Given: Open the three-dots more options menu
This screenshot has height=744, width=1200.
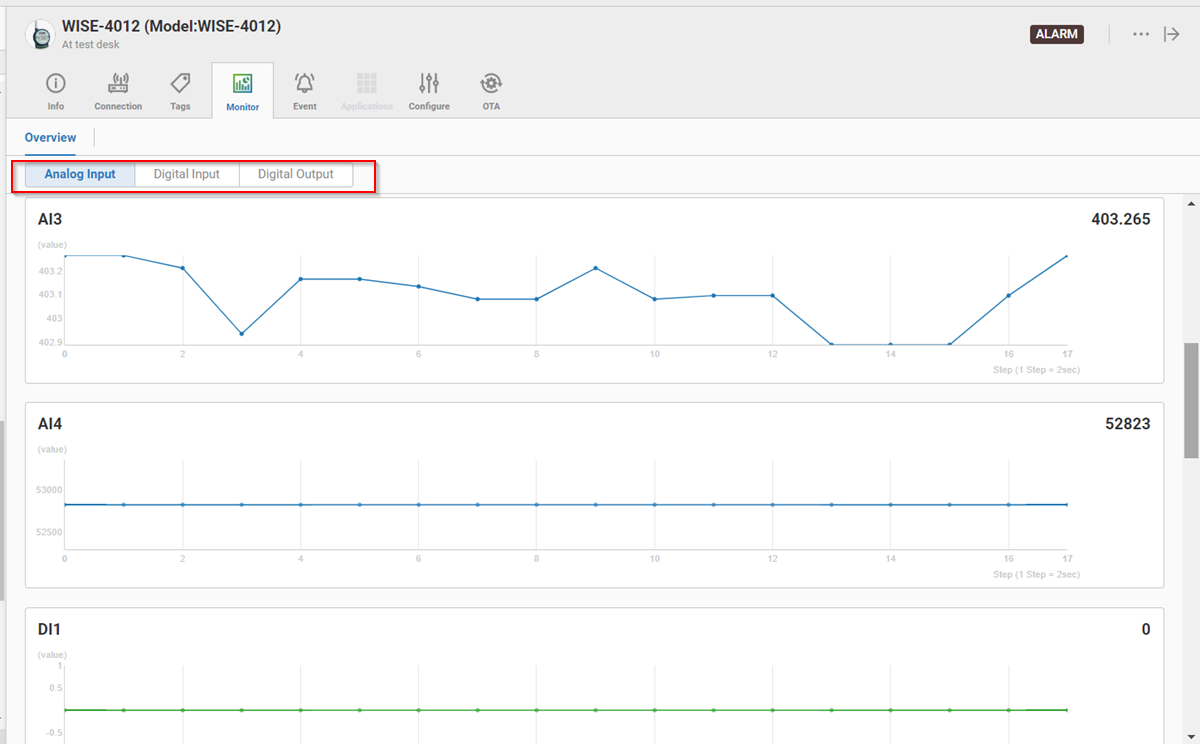Looking at the screenshot, I should coord(1141,34).
